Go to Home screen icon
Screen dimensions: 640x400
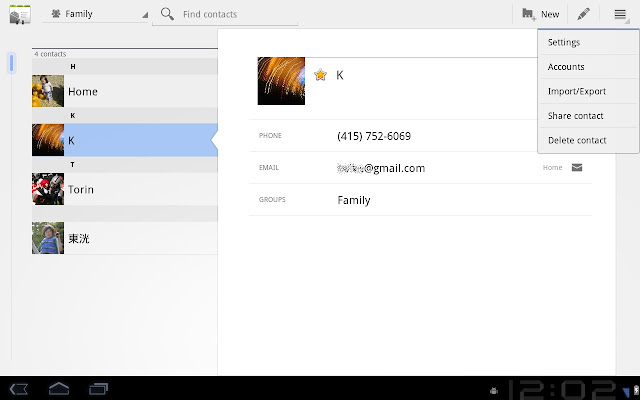point(59,389)
